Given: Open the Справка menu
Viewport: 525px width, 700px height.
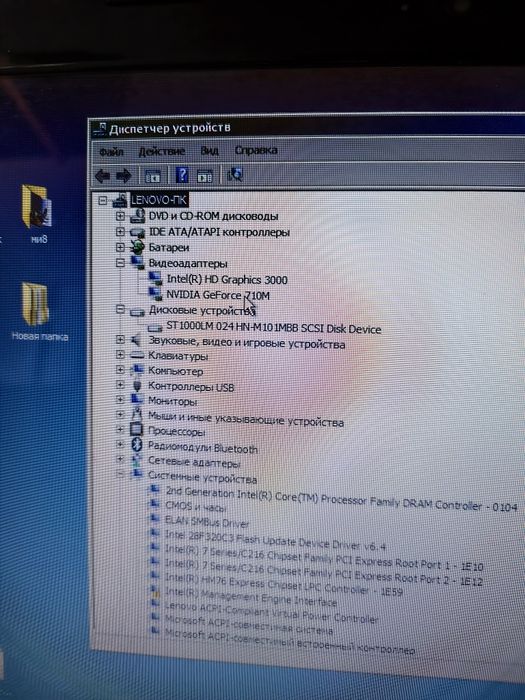Looking at the screenshot, I should pos(256,150).
